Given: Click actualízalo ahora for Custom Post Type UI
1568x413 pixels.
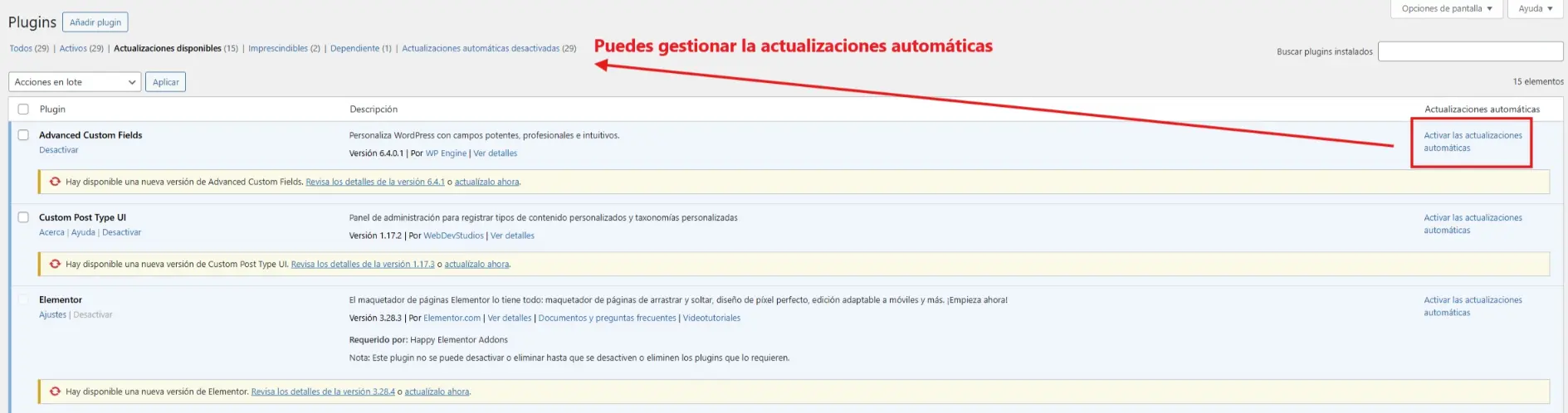Looking at the screenshot, I should pos(476,264).
